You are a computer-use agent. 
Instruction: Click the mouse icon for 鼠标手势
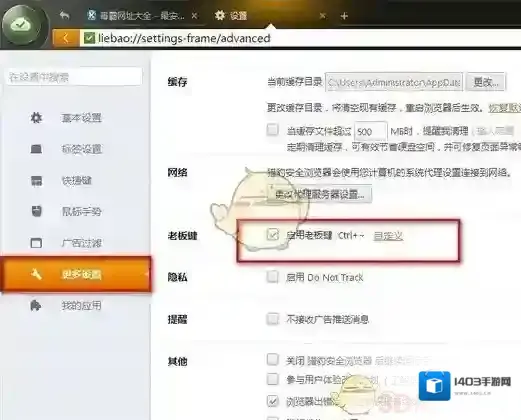pos(36,211)
